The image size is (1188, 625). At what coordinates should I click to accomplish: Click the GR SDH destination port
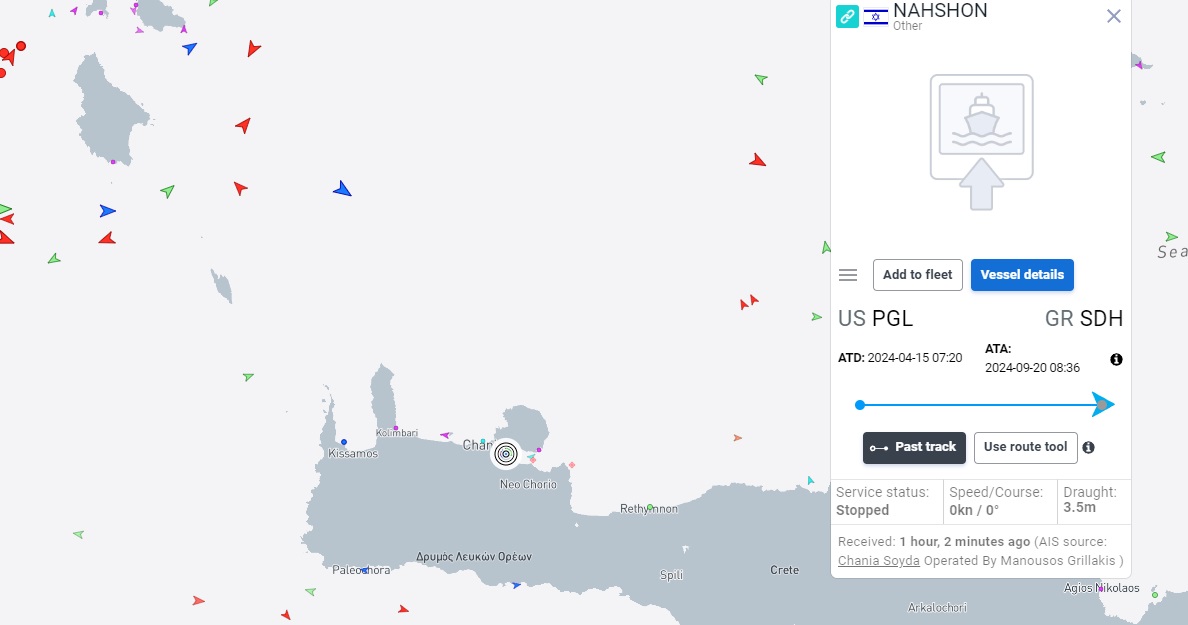tap(1083, 318)
